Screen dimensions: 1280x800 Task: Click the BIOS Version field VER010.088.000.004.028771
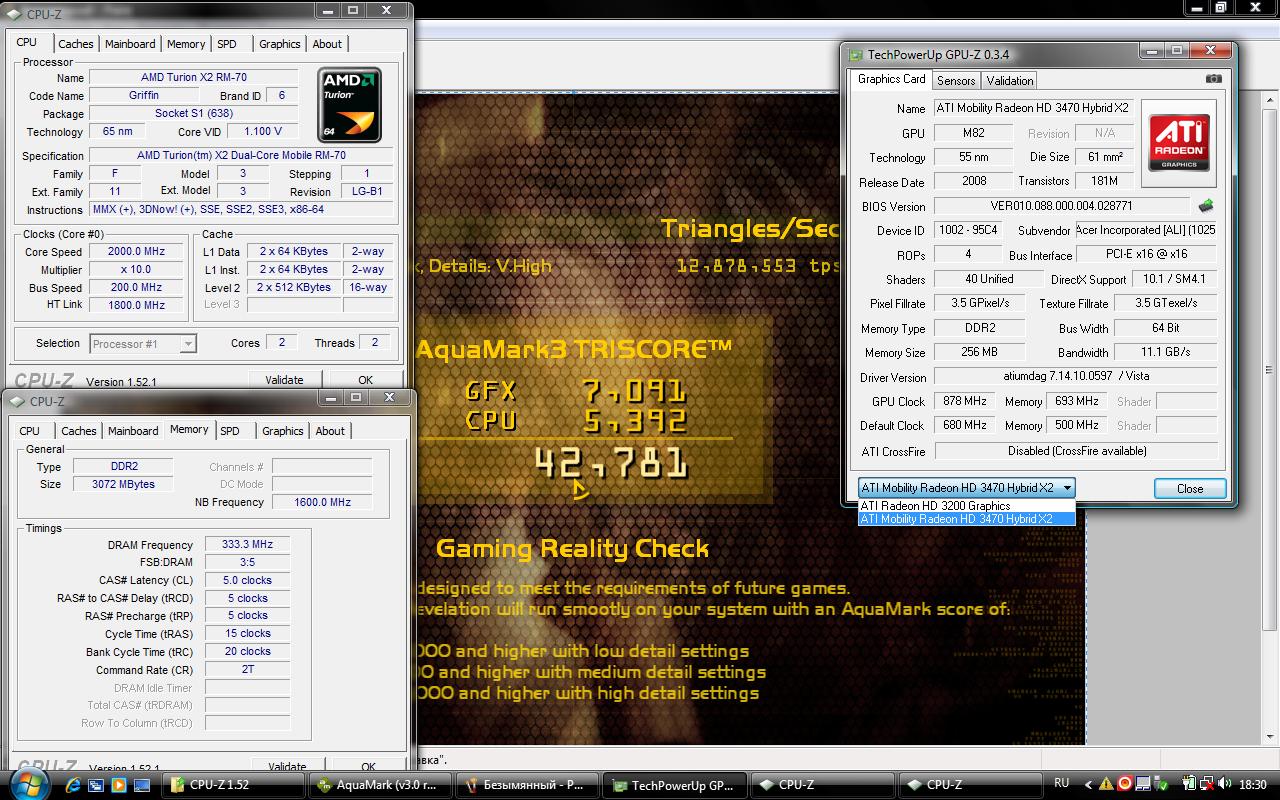click(x=1061, y=206)
